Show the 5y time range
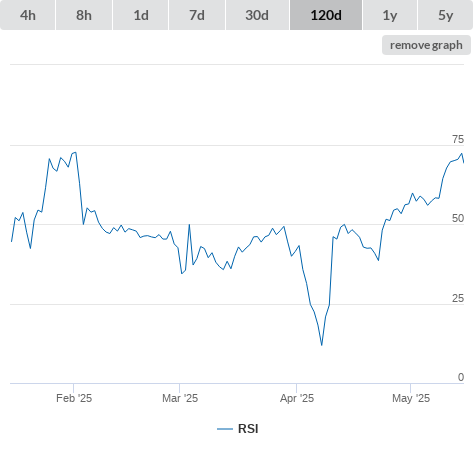Viewport: 474px width, 455px height. coord(445,15)
